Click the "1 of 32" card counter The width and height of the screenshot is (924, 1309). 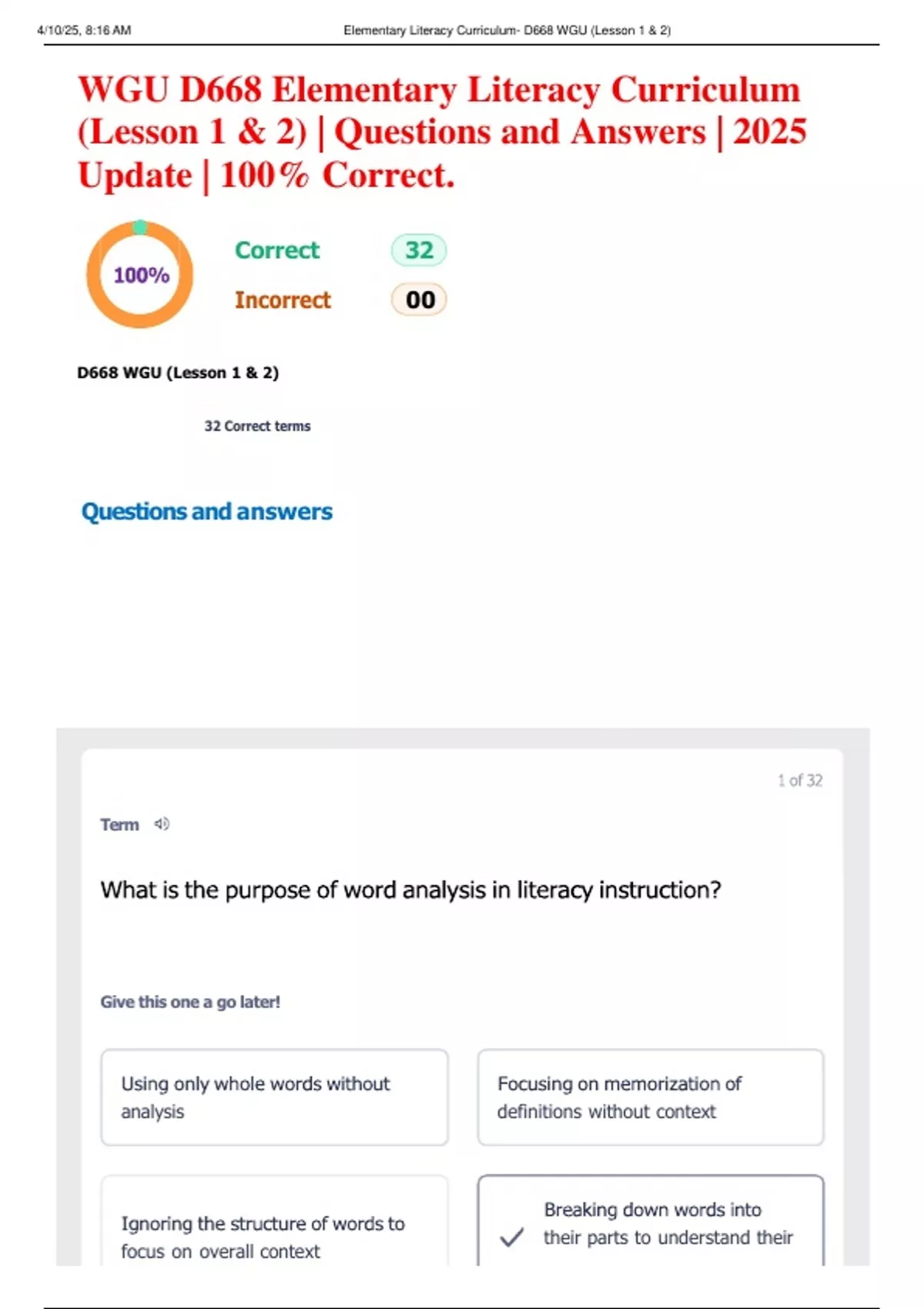click(799, 780)
